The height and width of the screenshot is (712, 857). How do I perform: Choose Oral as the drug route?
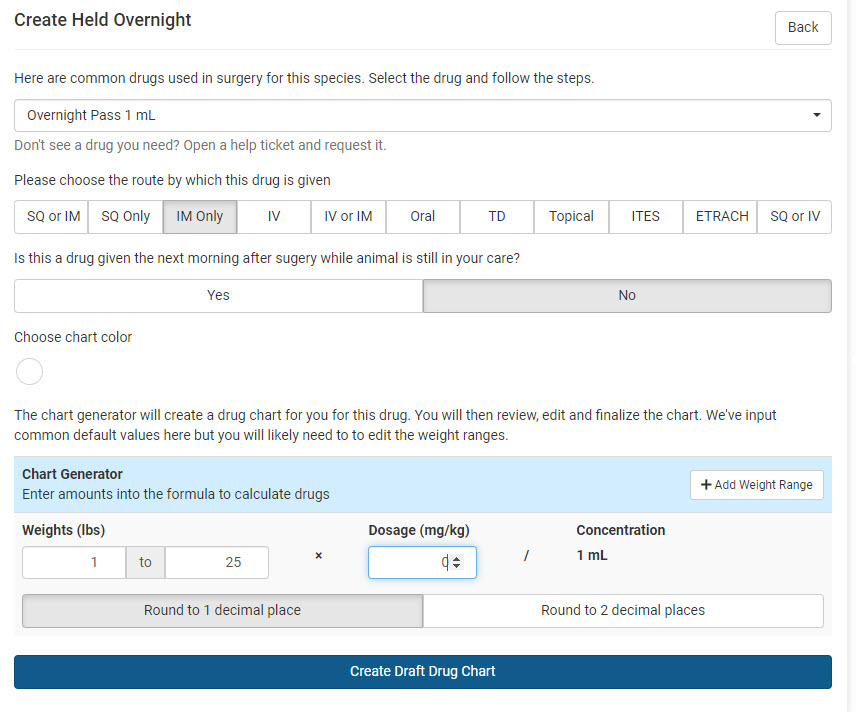point(423,217)
